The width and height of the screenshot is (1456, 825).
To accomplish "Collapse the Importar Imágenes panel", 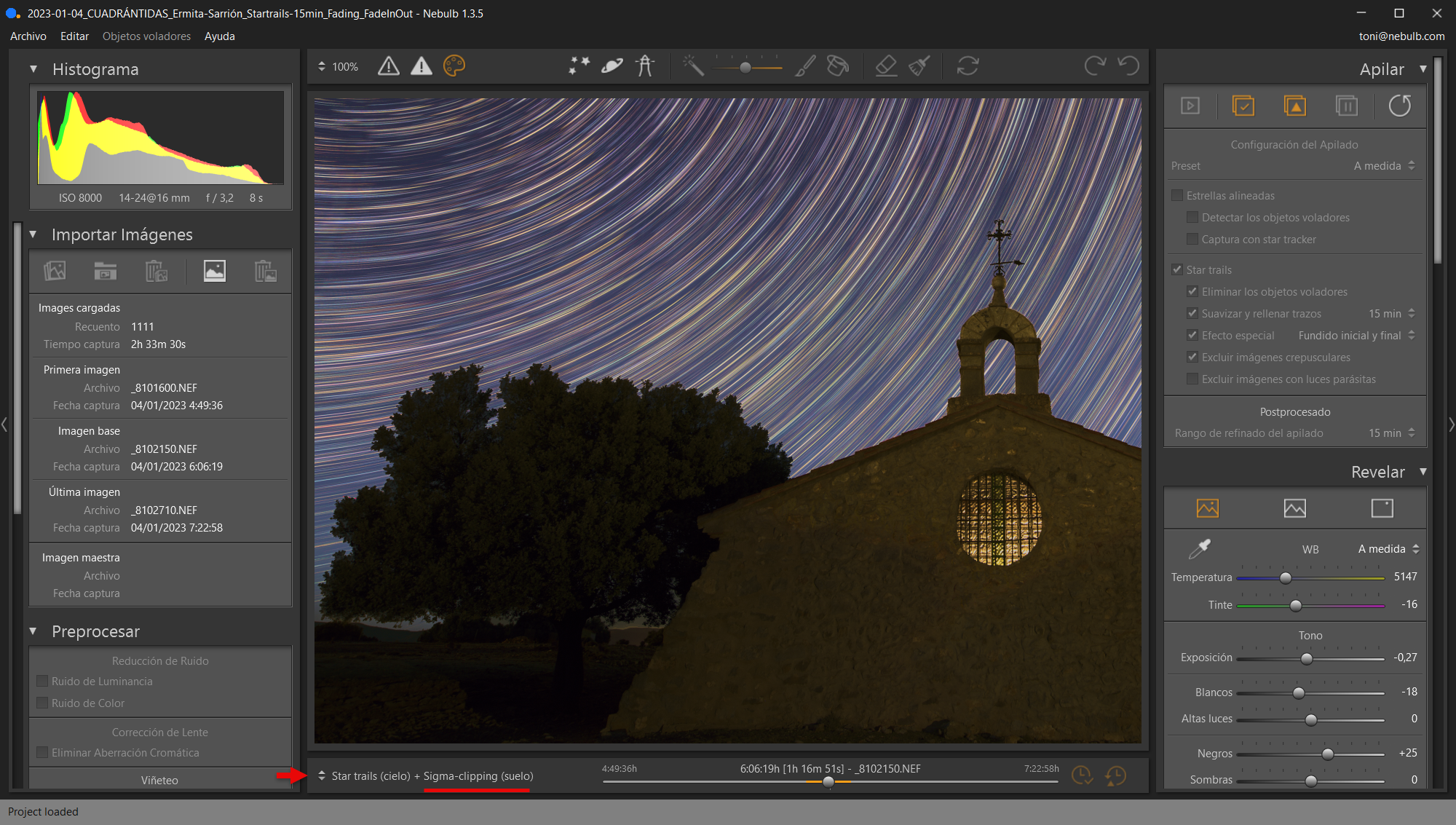I will point(33,234).
